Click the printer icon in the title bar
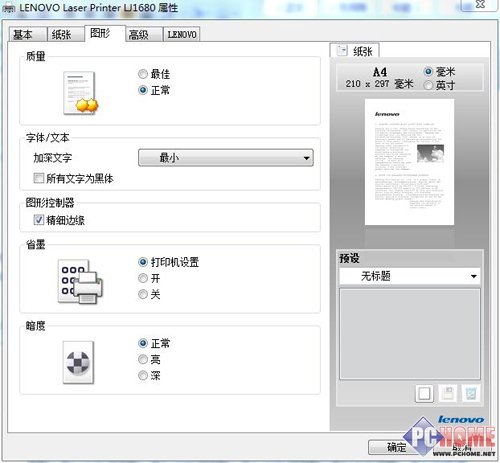This screenshot has width=500, height=463. click(9, 8)
